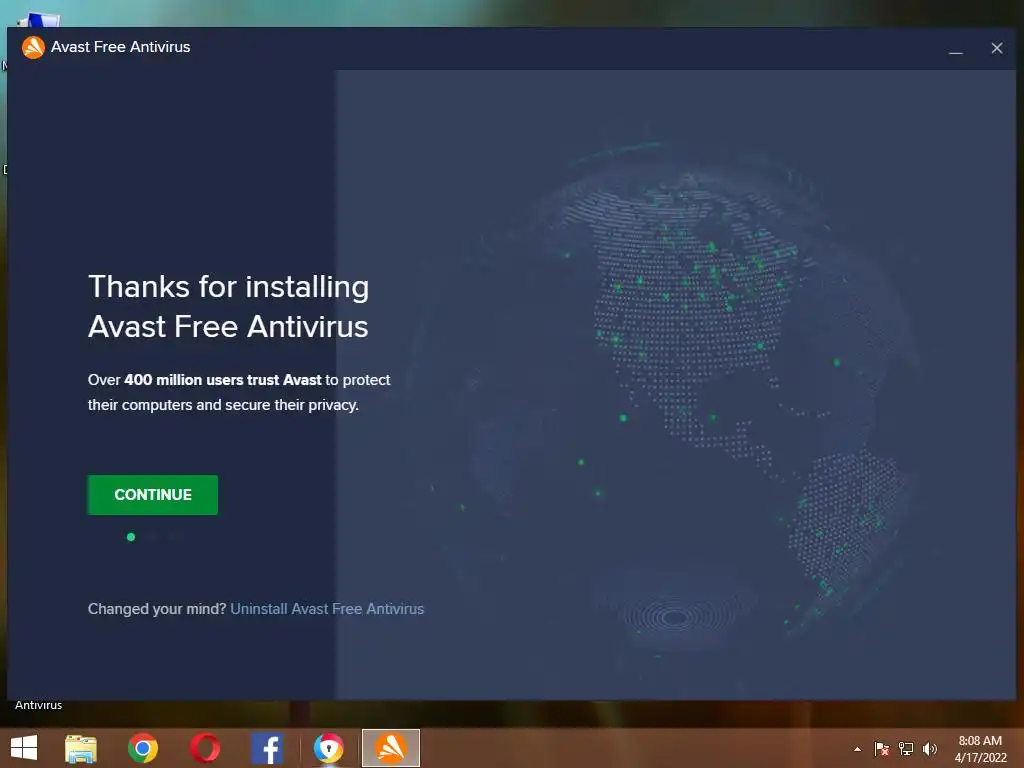
Task: Open the Action Center flag icon
Action: tap(882, 749)
